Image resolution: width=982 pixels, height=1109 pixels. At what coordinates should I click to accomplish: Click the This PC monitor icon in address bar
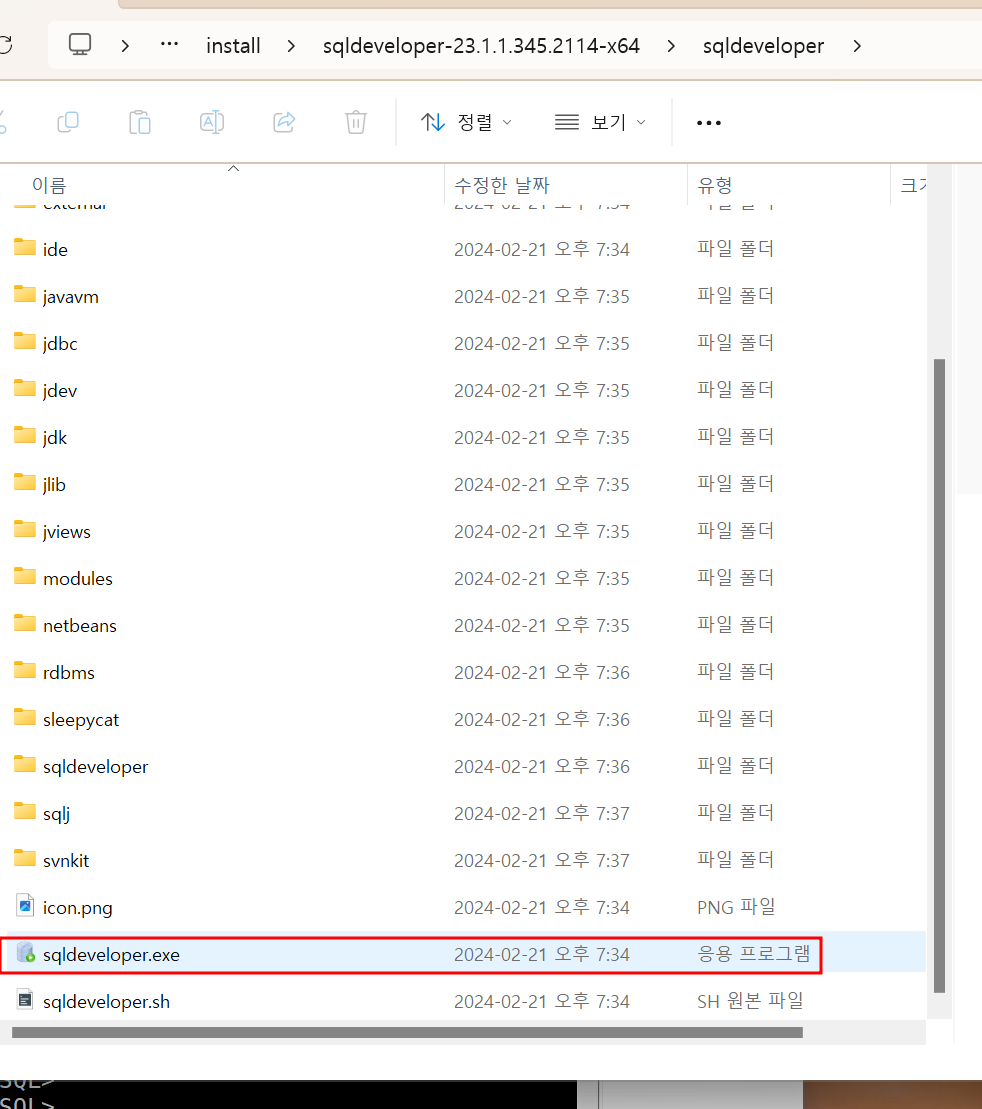click(80, 45)
